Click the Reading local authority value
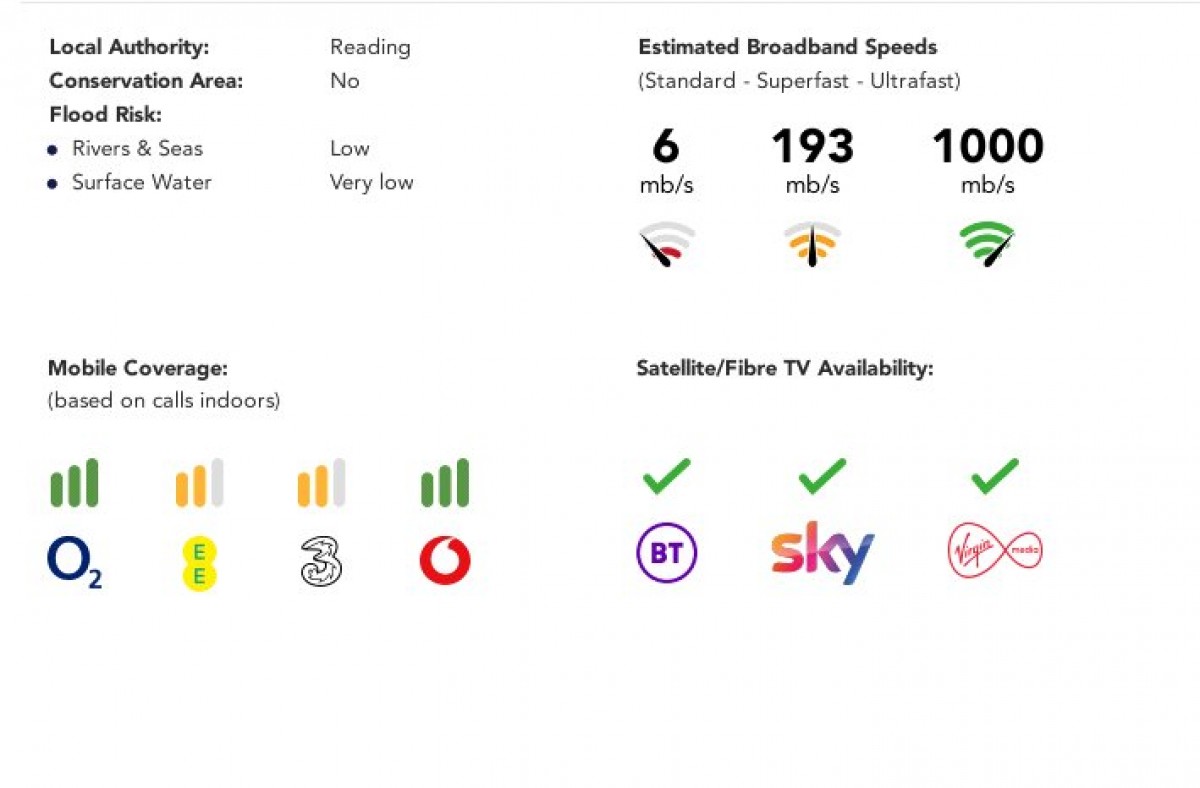Viewport: 1200px width, 788px height. pyautogui.click(x=370, y=47)
